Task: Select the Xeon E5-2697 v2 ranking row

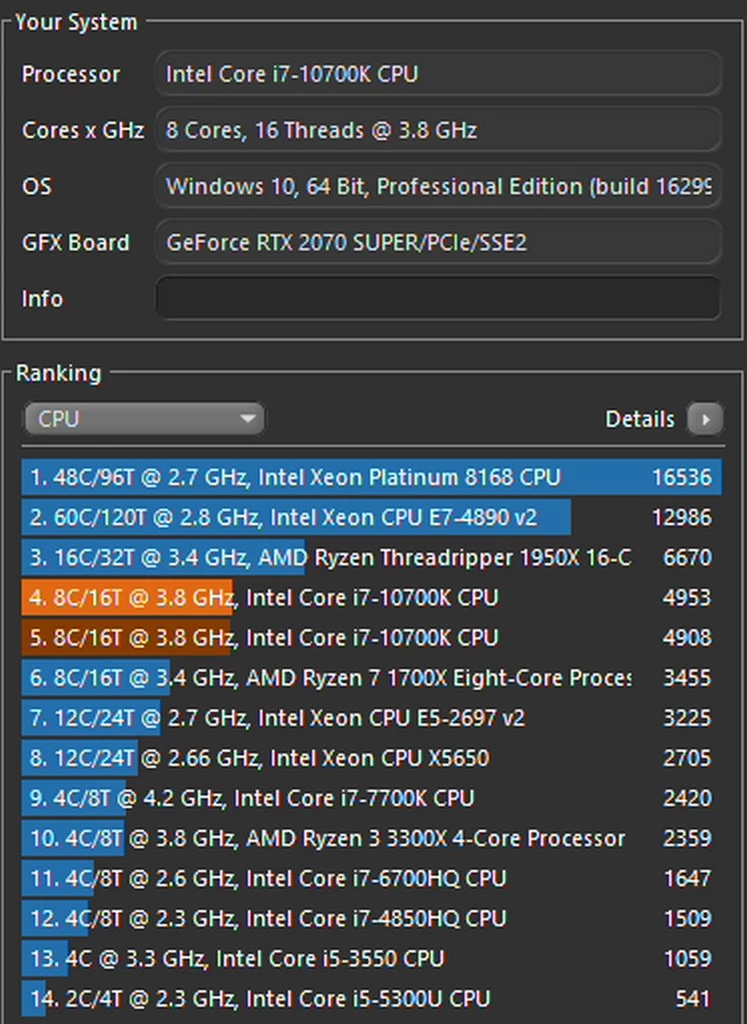Action: pos(372,718)
